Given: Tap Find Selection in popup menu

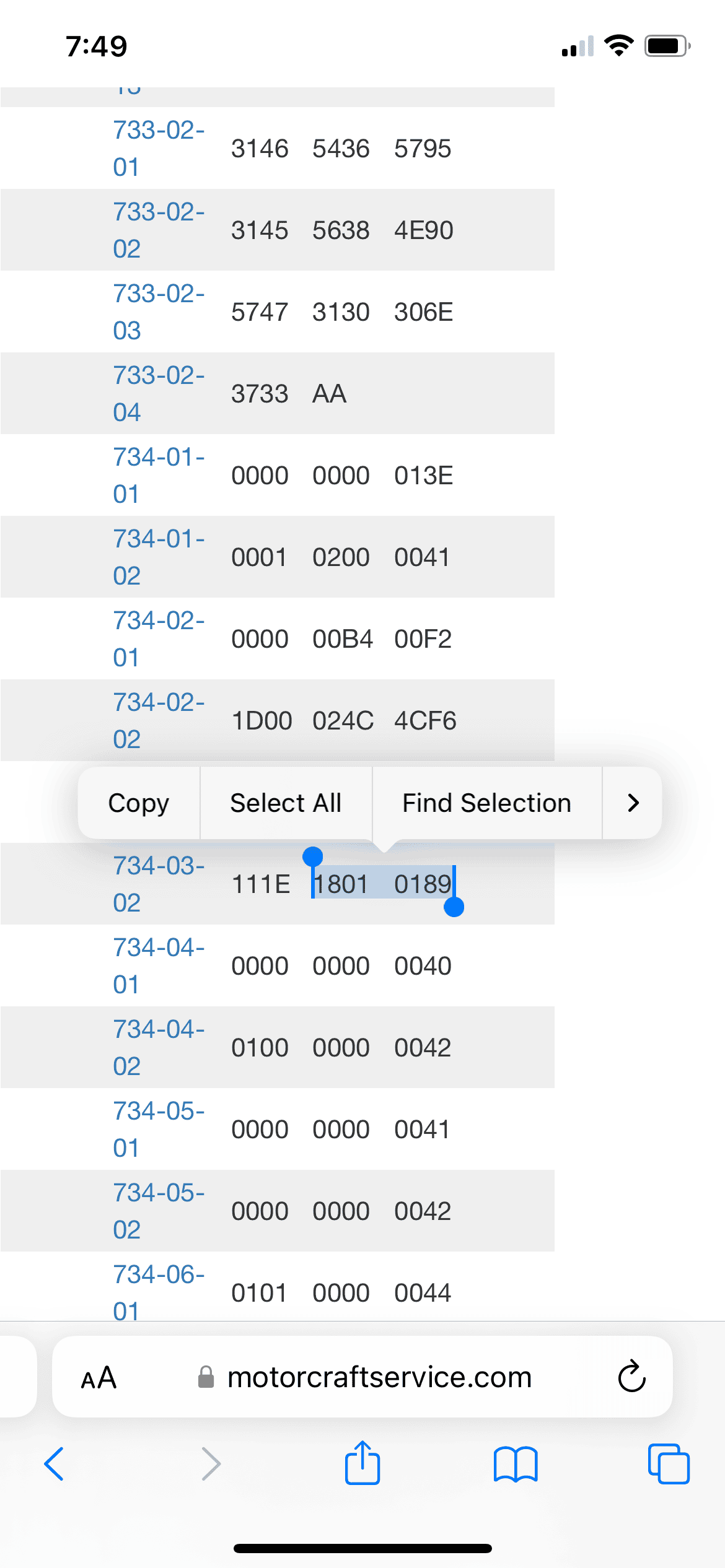Looking at the screenshot, I should (x=486, y=803).
